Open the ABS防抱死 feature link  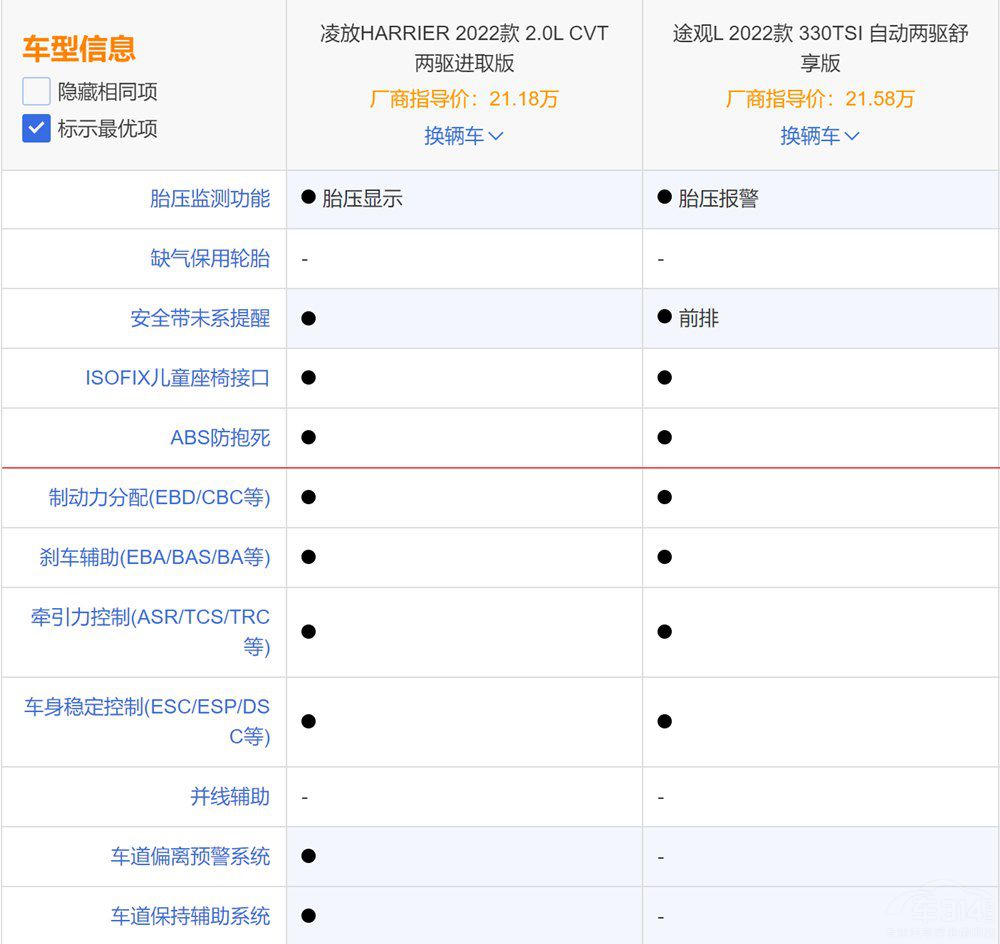220,438
